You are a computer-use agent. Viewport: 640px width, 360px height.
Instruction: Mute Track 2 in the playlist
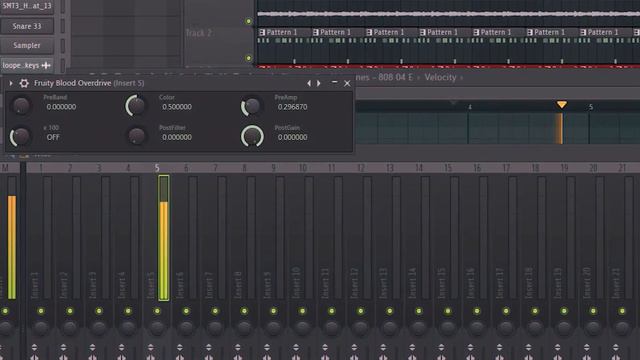click(x=248, y=58)
